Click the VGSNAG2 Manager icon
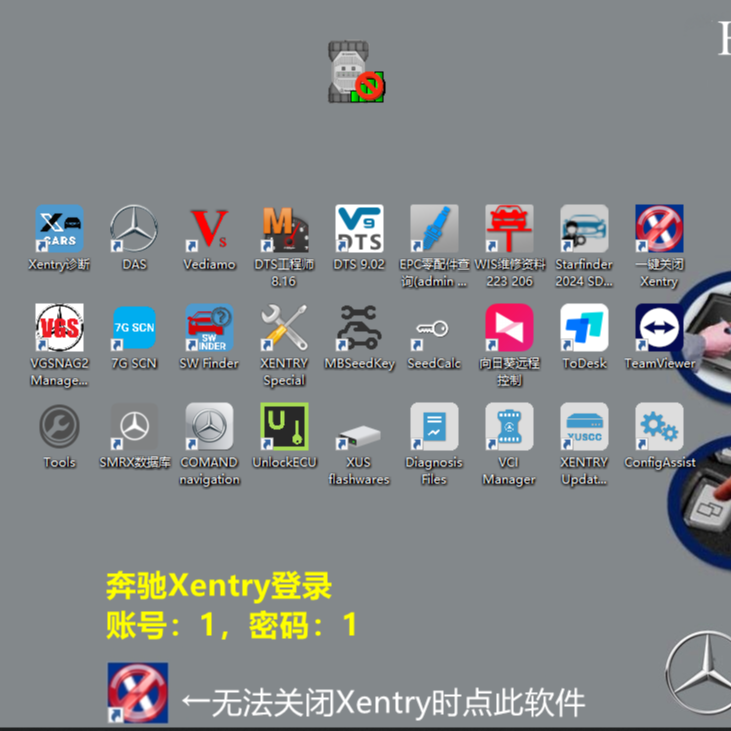 tap(59, 329)
